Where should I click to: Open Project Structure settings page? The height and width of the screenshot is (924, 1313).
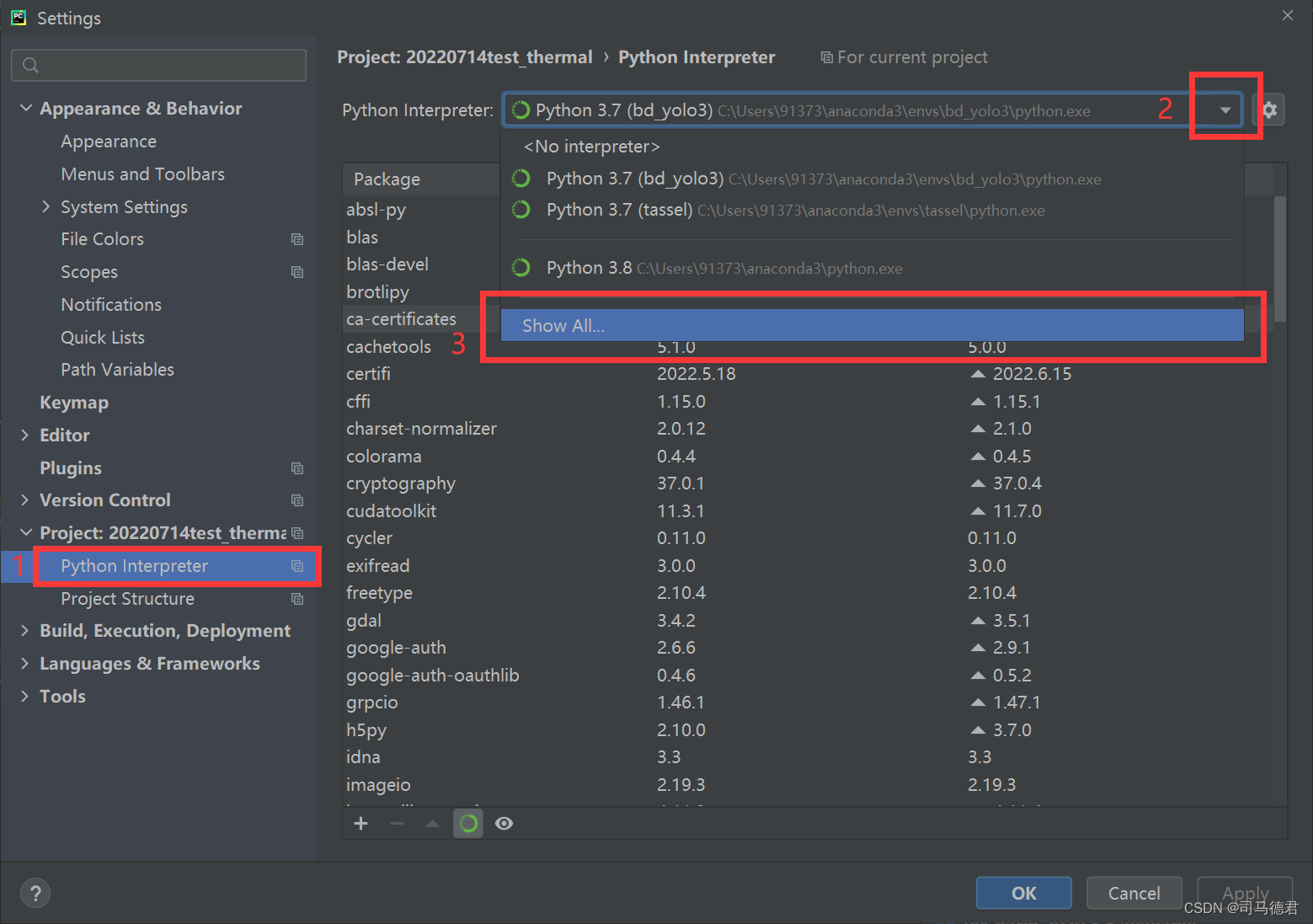tap(127, 599)
